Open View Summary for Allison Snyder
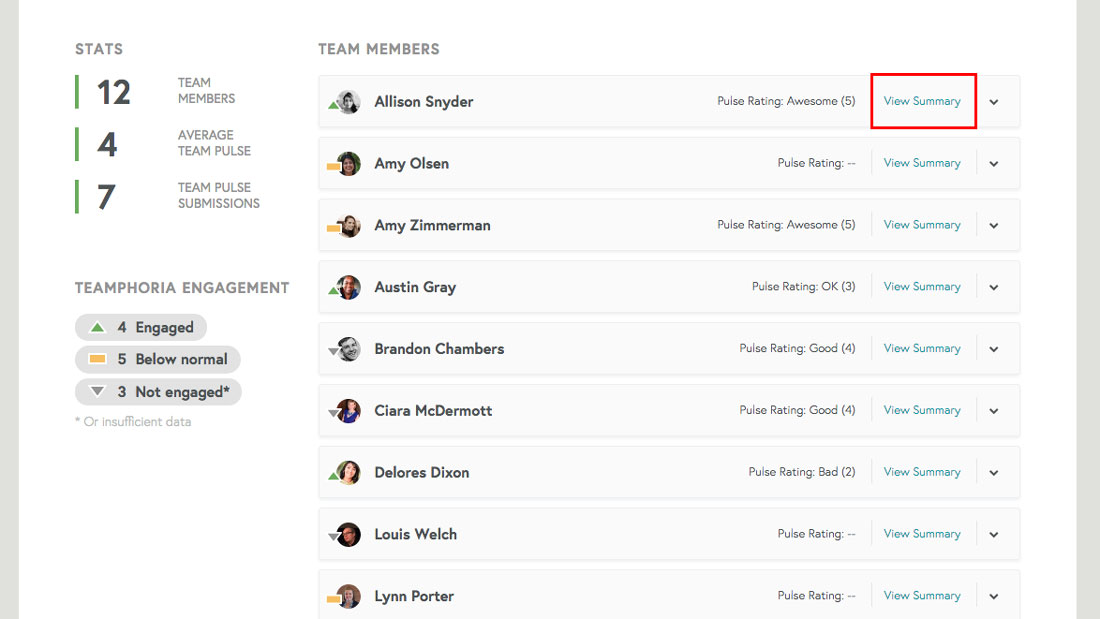The width and height of the screenshot is (1100, 619). tap(922, 101)
